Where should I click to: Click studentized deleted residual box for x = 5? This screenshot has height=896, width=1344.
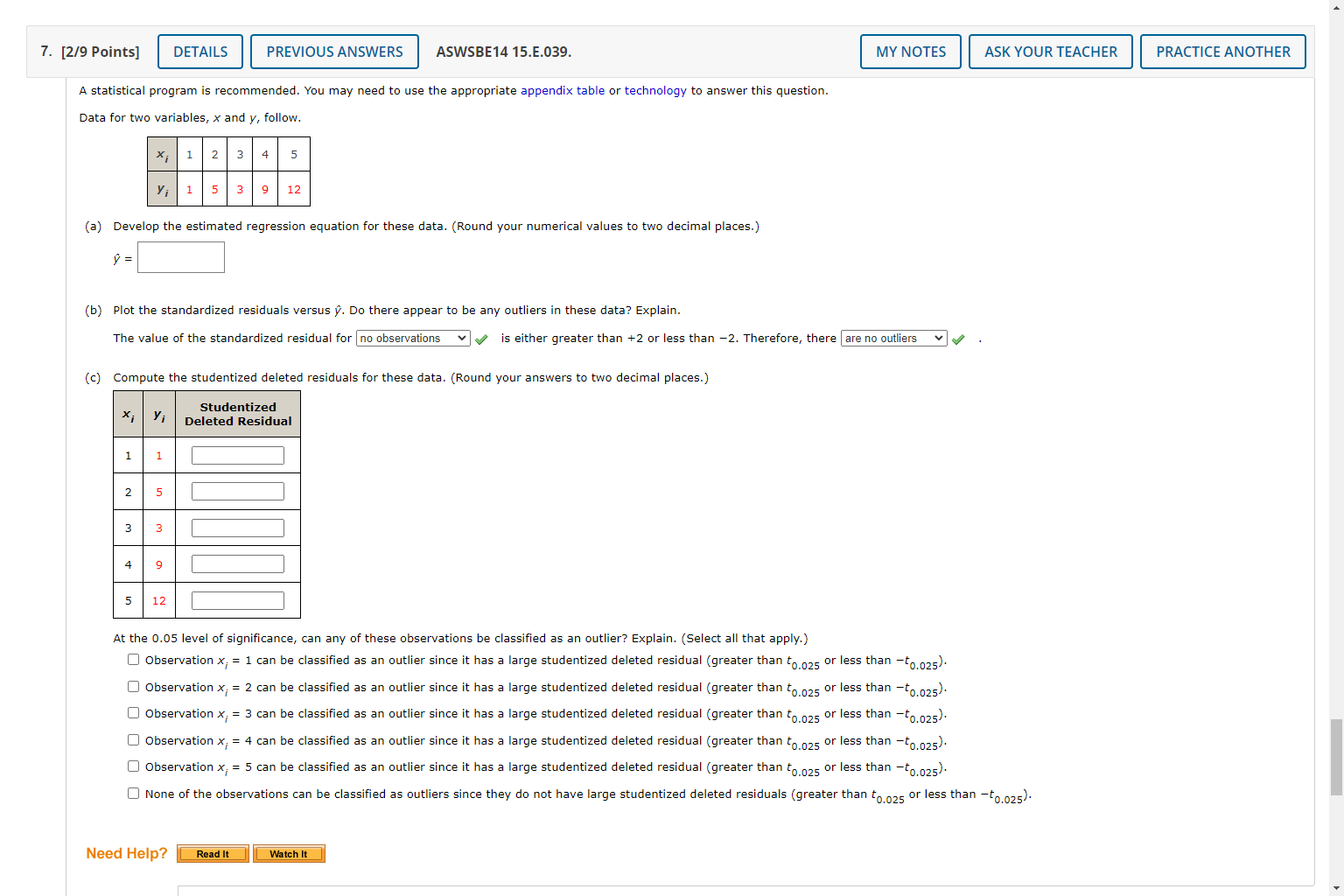(237, 599)
